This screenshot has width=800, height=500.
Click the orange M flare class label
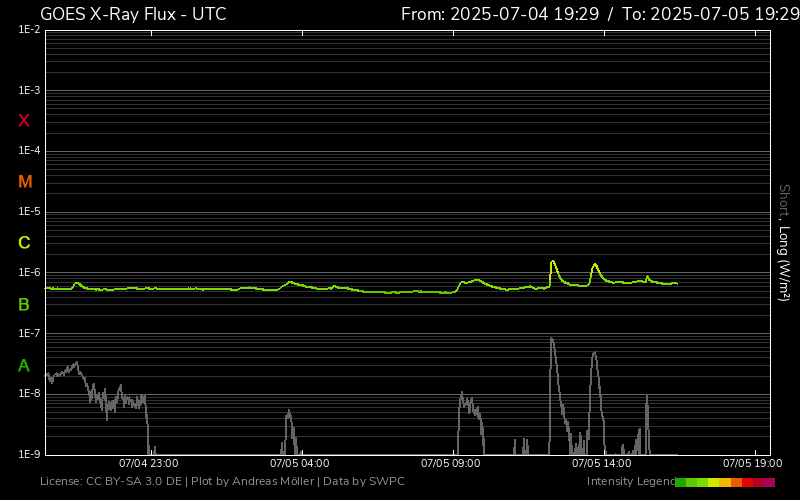pos(25,182)
